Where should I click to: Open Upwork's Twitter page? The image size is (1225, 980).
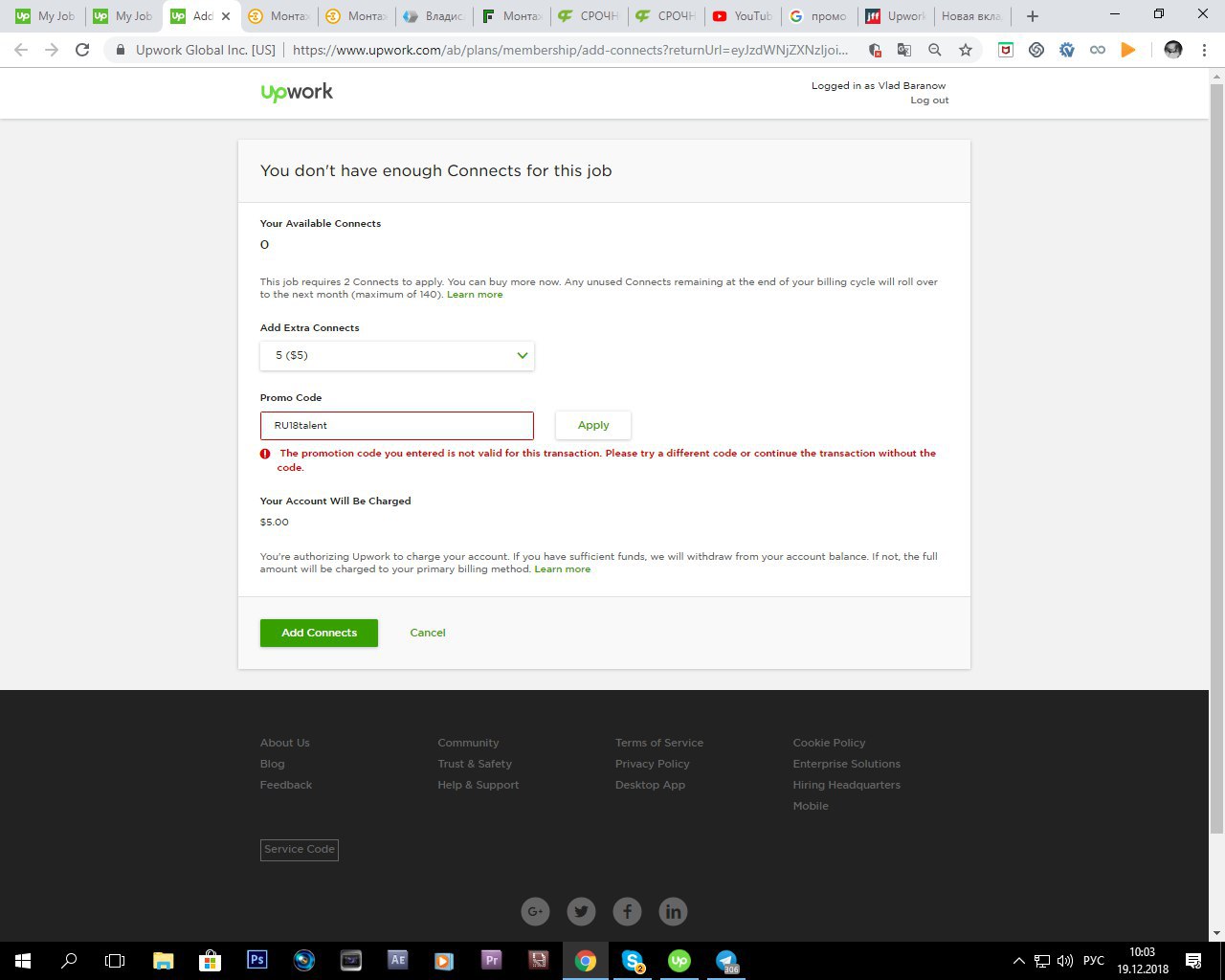click(581, 911)
